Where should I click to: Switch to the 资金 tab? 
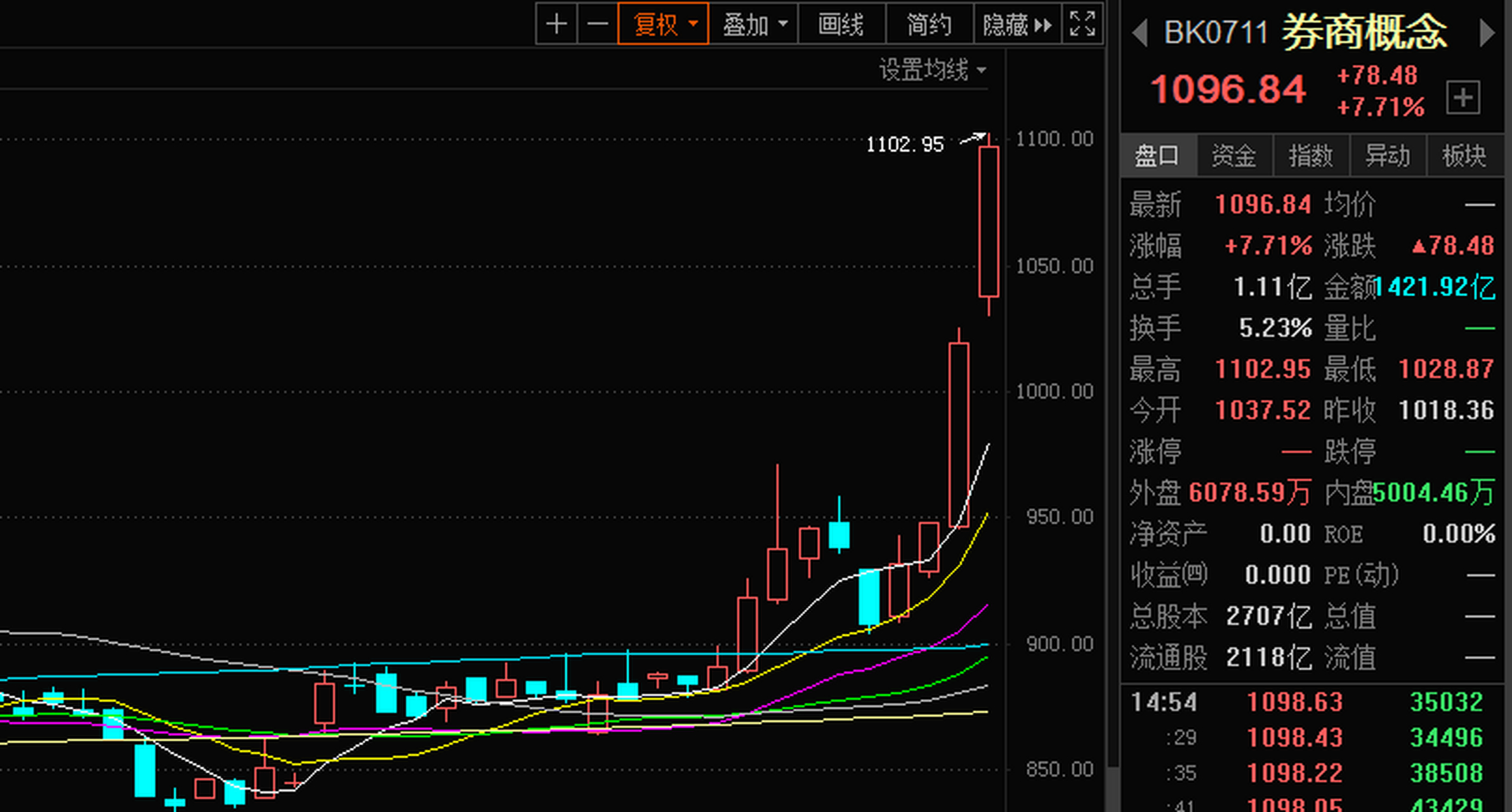tap(1233, 155)
